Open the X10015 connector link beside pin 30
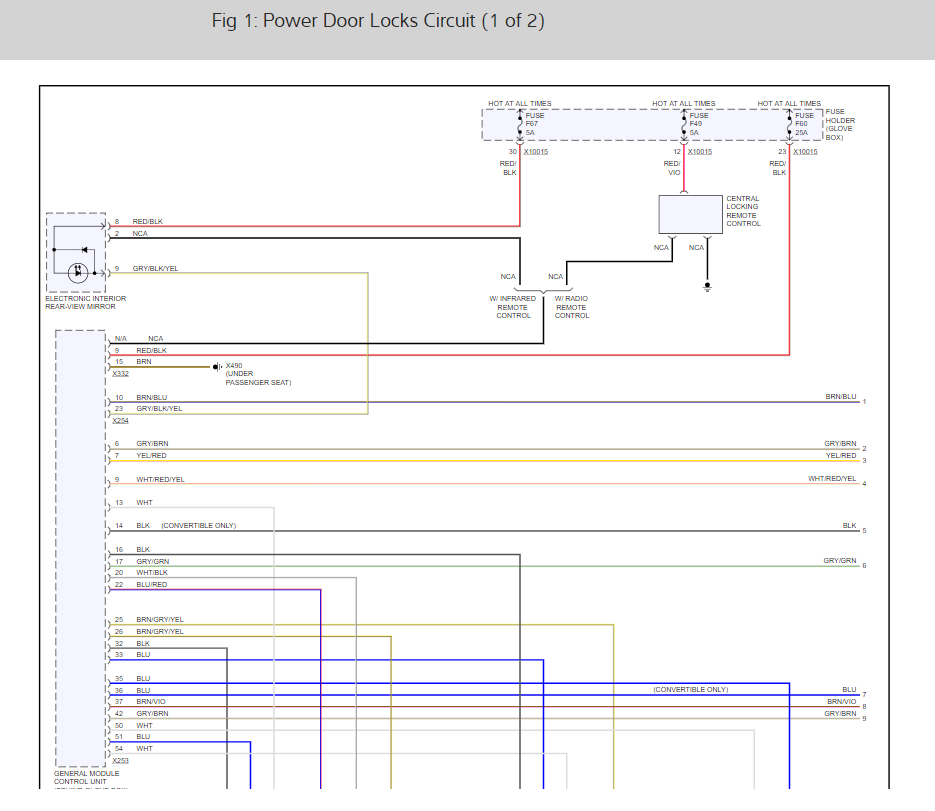This screenshot has height=811, width=935. point(535,151)
